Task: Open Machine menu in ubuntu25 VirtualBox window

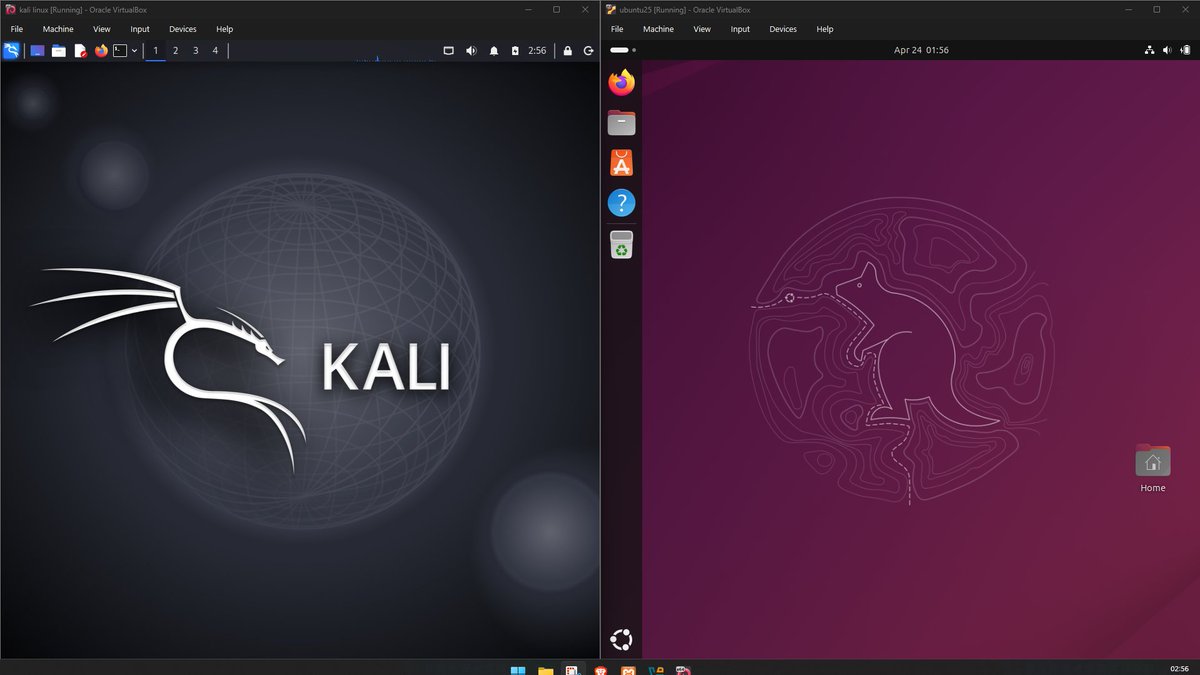Action: tap(658, 29)
